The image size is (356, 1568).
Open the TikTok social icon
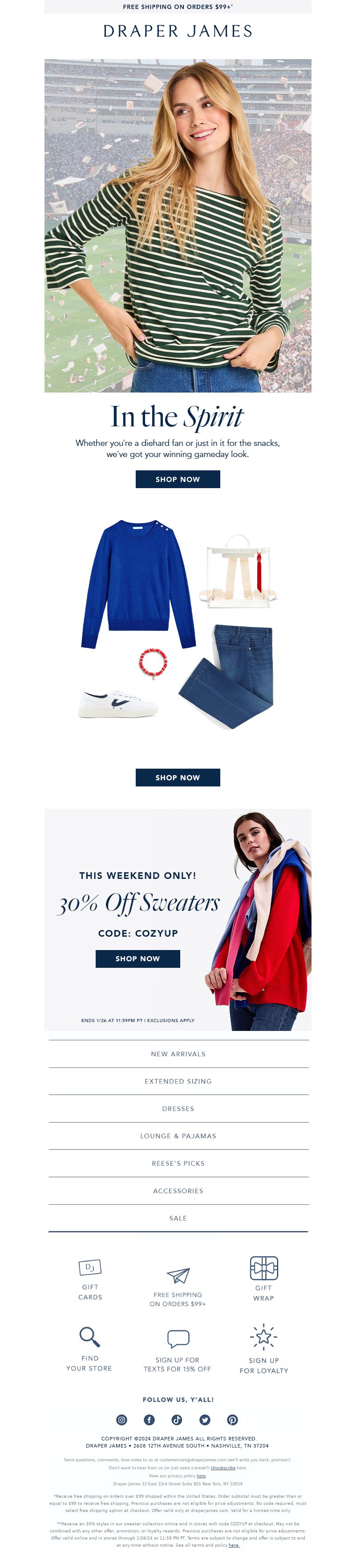coord(177,1420)
